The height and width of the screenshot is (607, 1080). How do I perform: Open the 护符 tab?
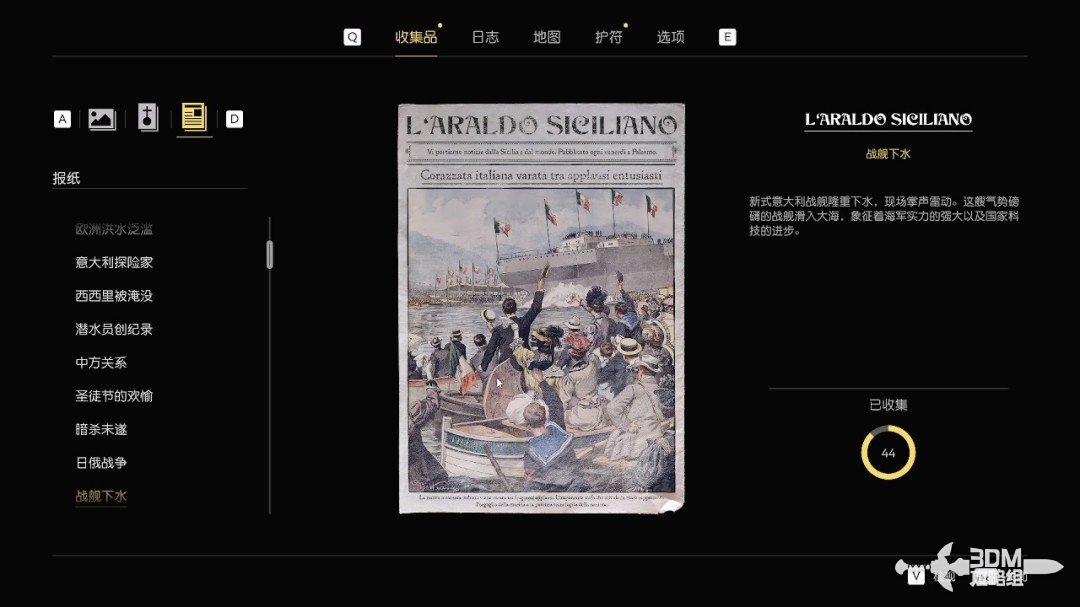609,37
